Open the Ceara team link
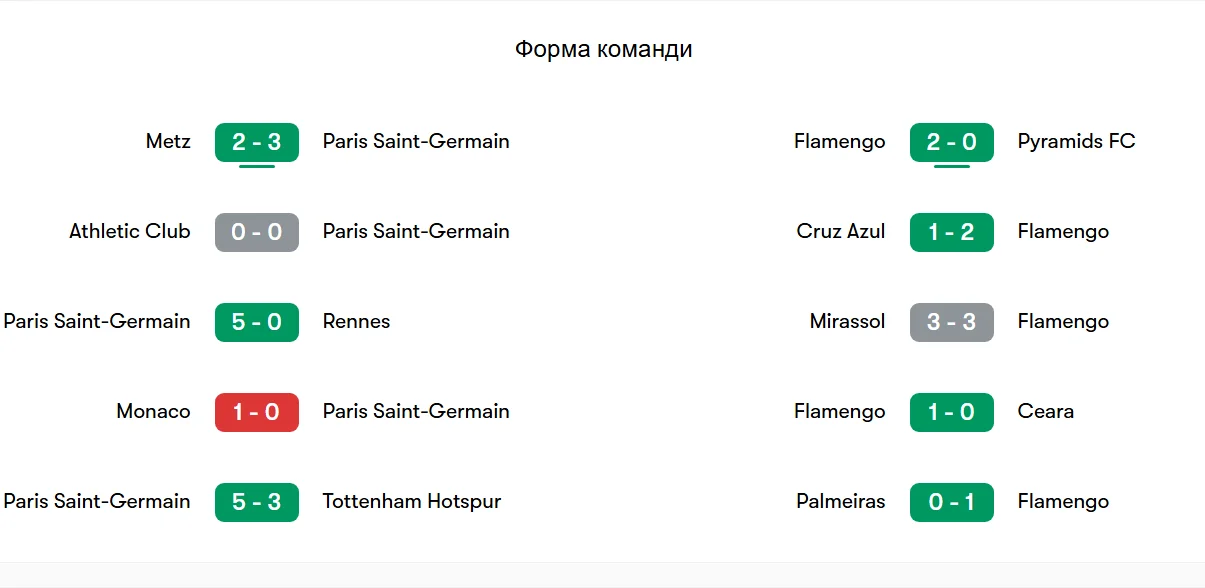 pos(1045,411)
